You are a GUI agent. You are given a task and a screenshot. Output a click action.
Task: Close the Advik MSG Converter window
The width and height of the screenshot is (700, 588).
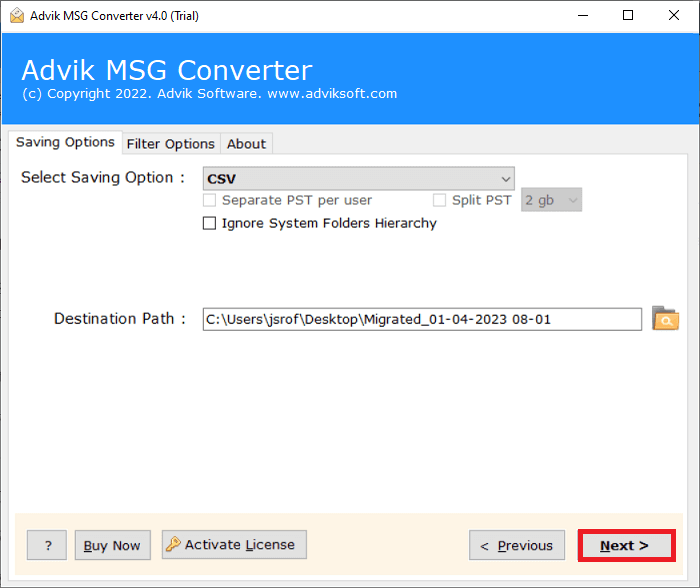(x=674, y=16)
